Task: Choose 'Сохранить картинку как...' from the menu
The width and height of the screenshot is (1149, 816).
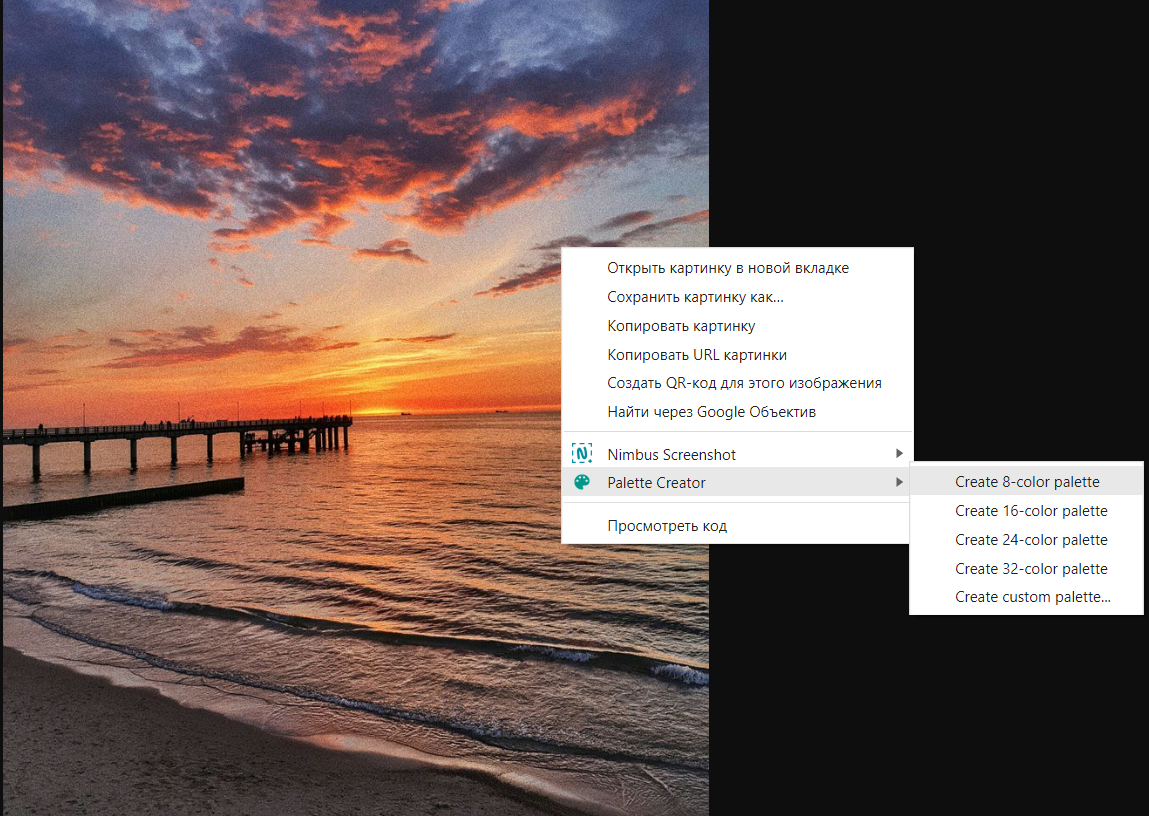Action: click(x=695, y=297)
